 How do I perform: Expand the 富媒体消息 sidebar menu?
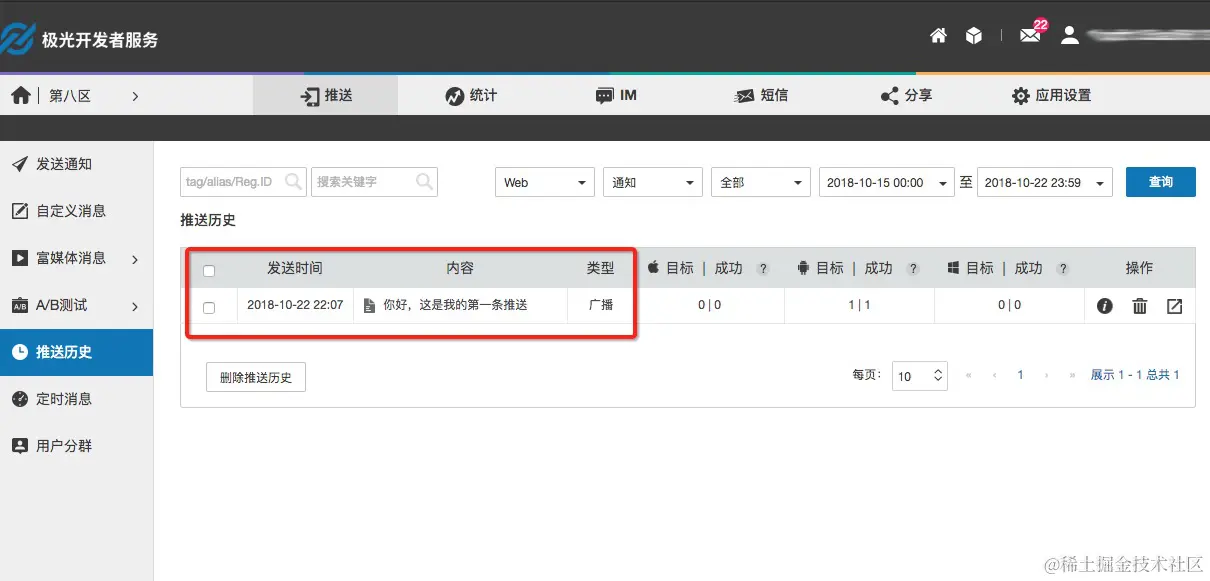68,258
